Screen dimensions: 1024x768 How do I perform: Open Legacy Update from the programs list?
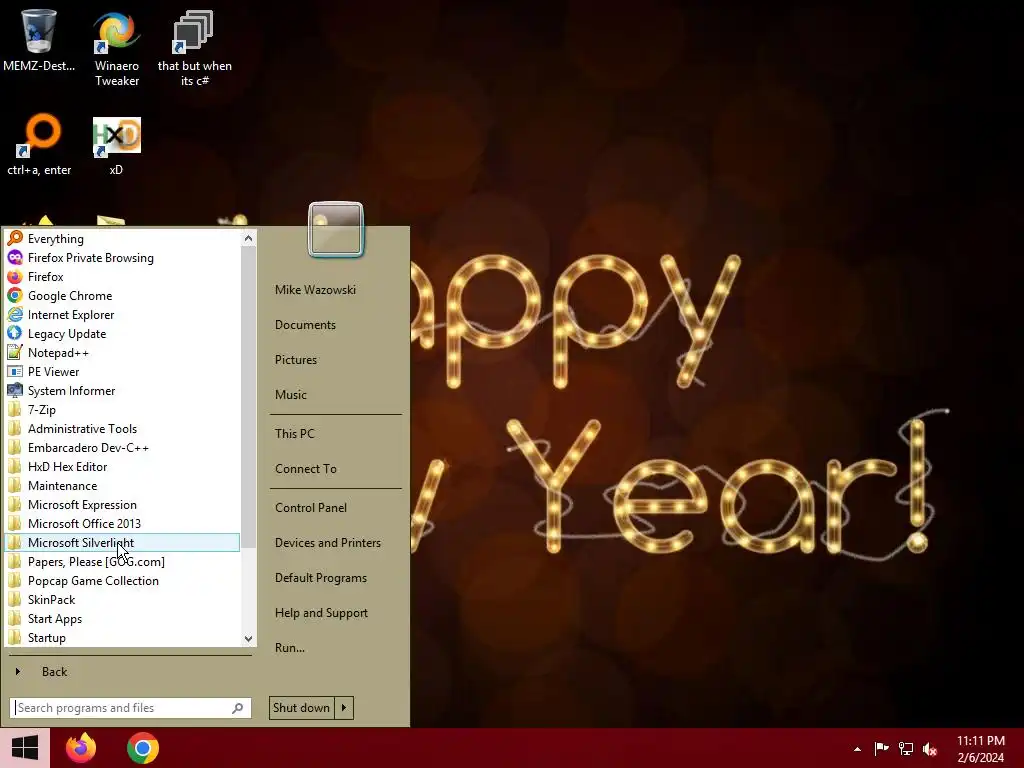point(122,333)
